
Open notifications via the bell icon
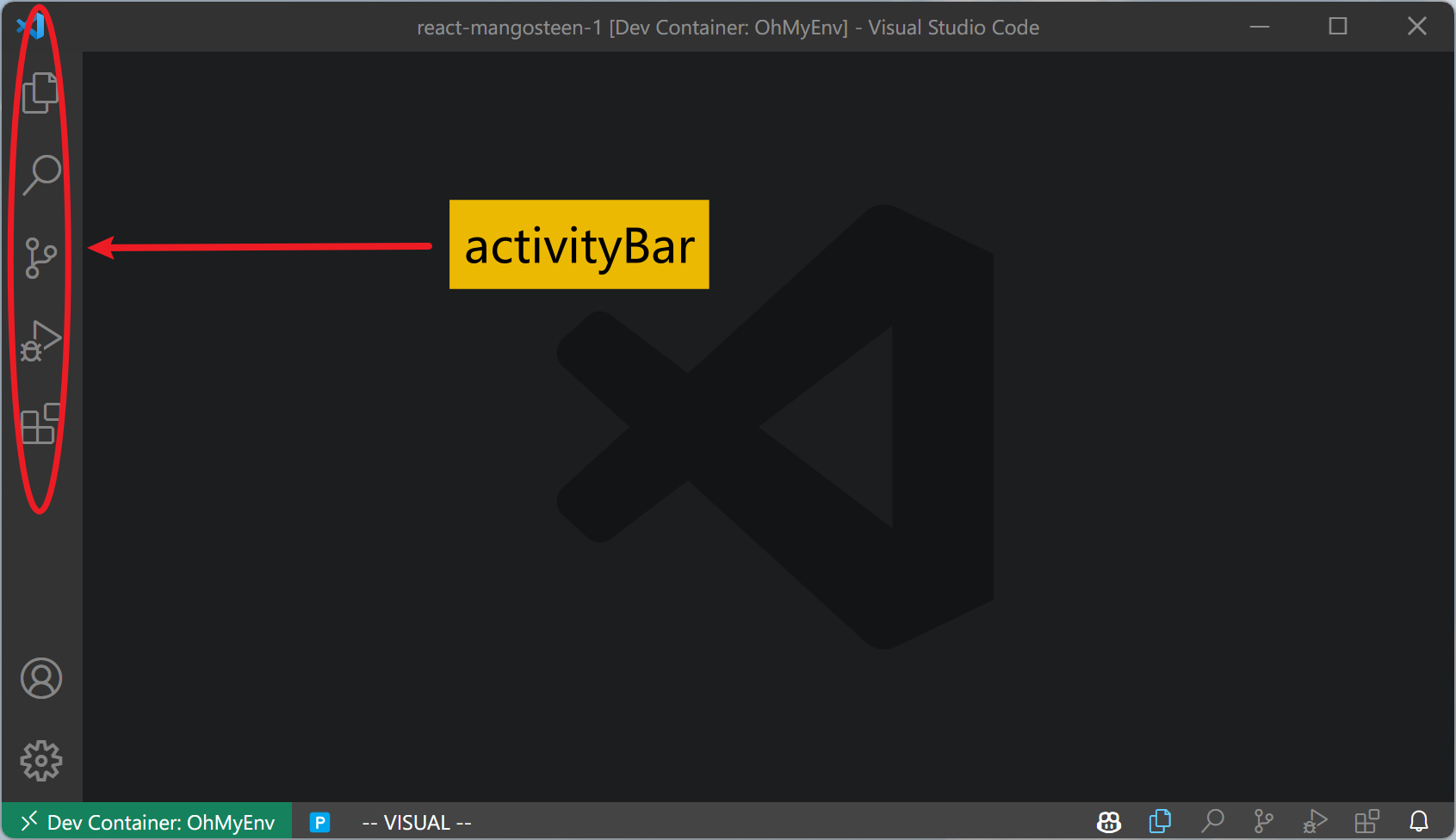(x=1419, y=822)
